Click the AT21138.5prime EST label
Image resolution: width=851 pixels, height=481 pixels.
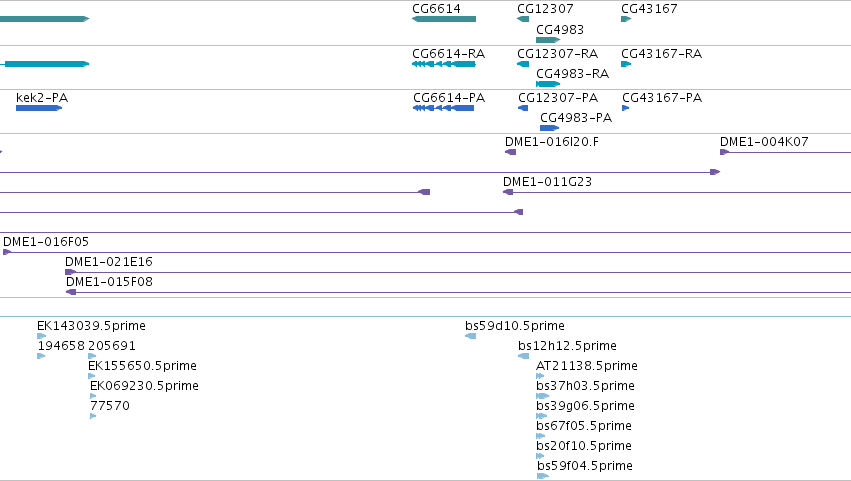click(x=587, y=366)
